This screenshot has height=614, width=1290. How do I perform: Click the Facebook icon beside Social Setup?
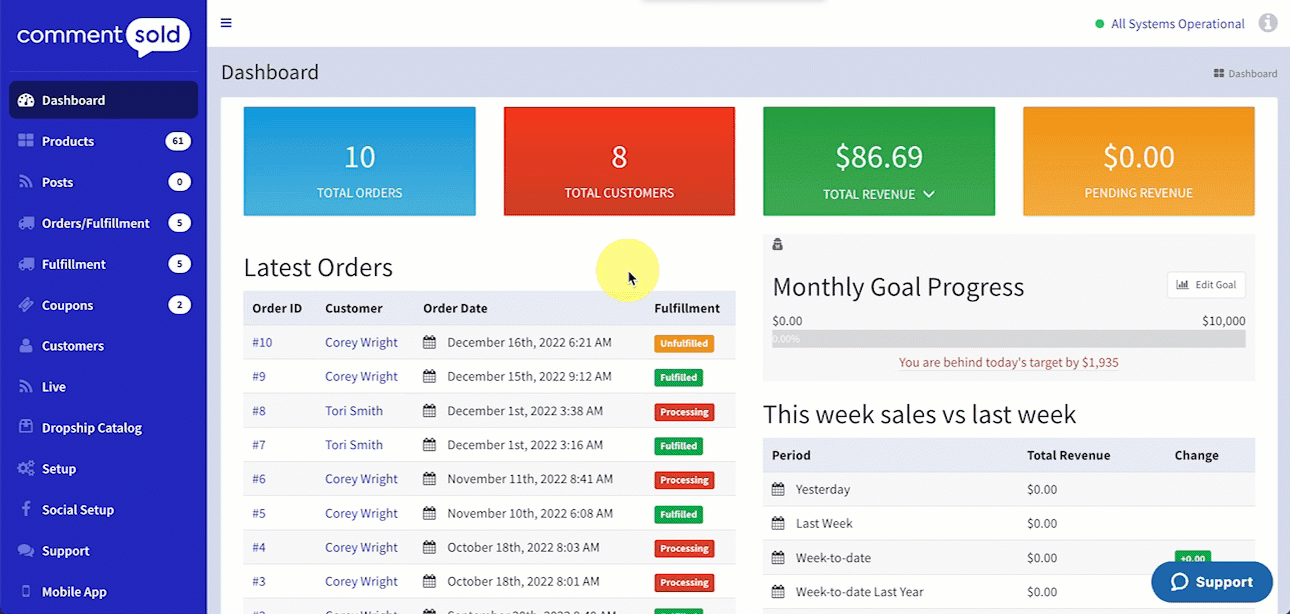point(26,509)
